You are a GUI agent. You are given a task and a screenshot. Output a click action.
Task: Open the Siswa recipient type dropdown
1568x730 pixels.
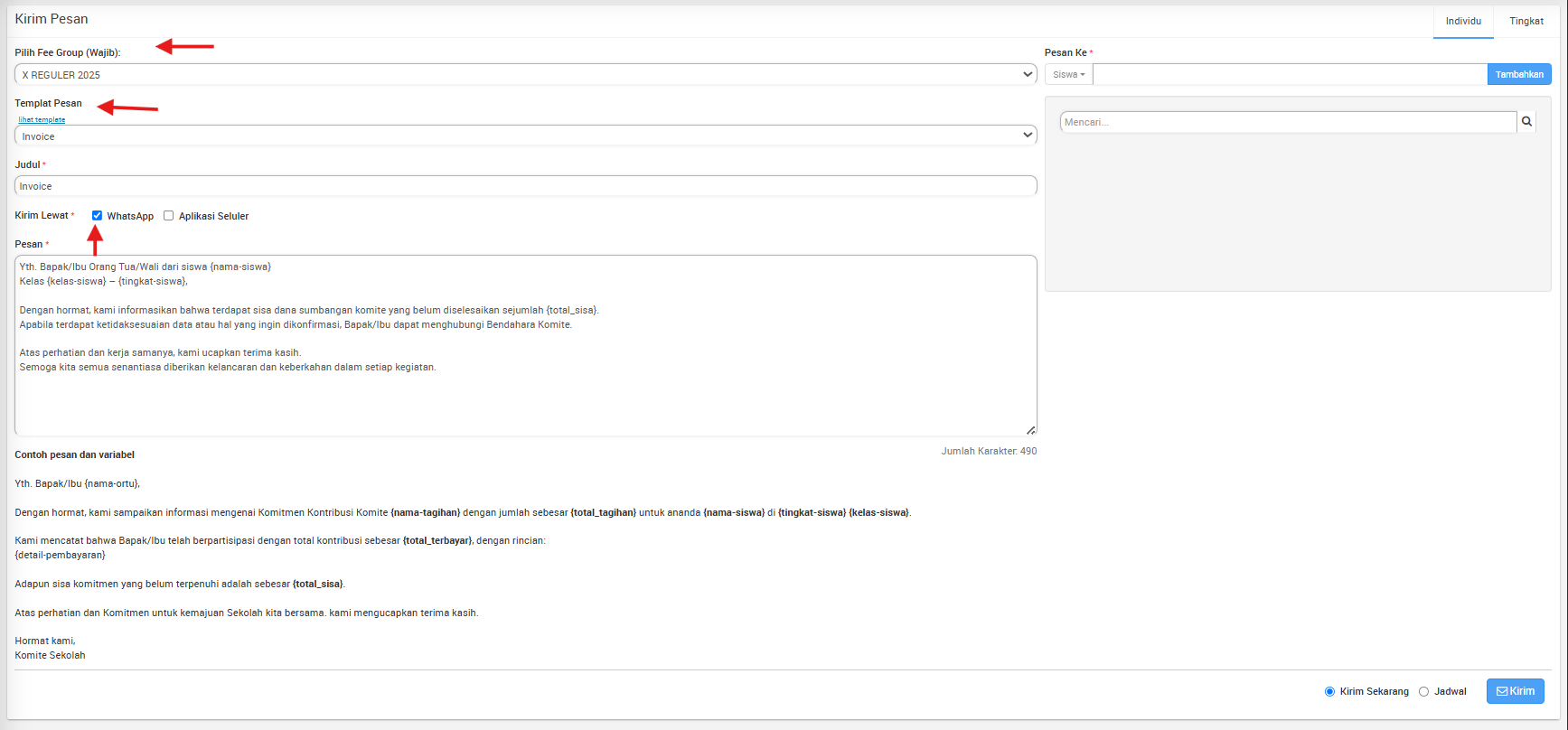pyautogui.click(x=1068, y=74)
